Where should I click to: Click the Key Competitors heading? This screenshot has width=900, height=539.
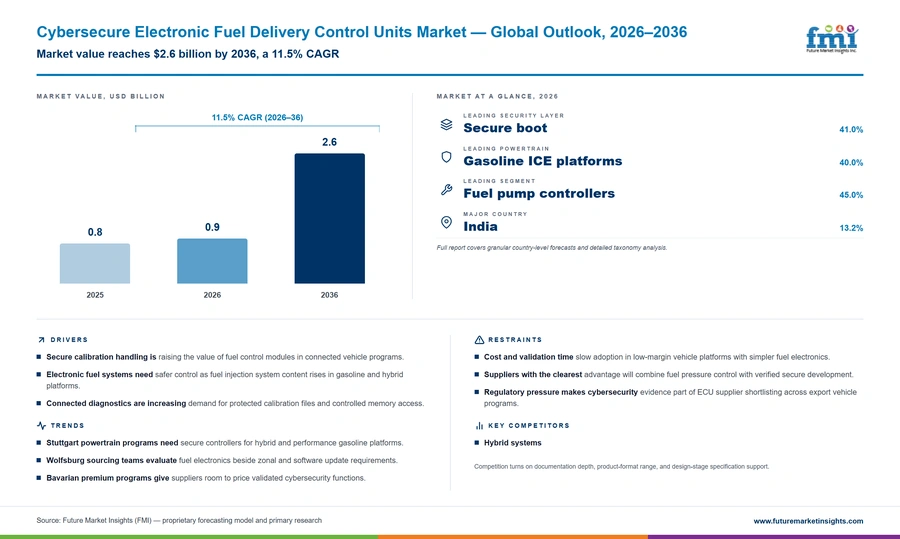pyautogui.click(x=529, y=425)
